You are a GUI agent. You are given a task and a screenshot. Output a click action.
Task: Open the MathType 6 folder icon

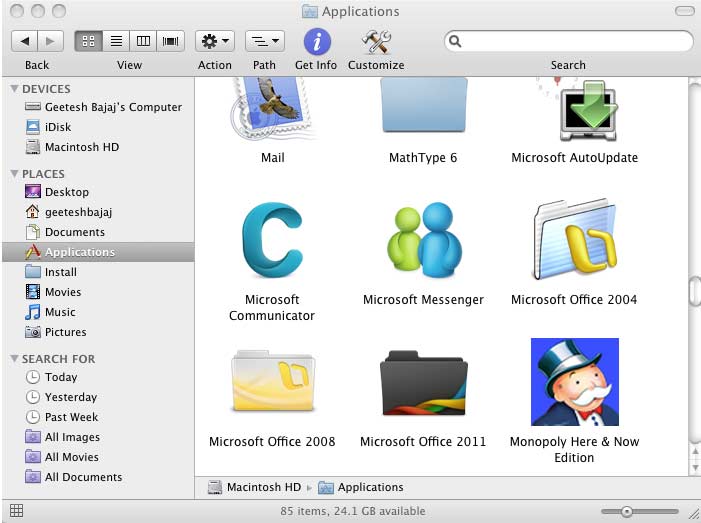(x=423, y=105)
